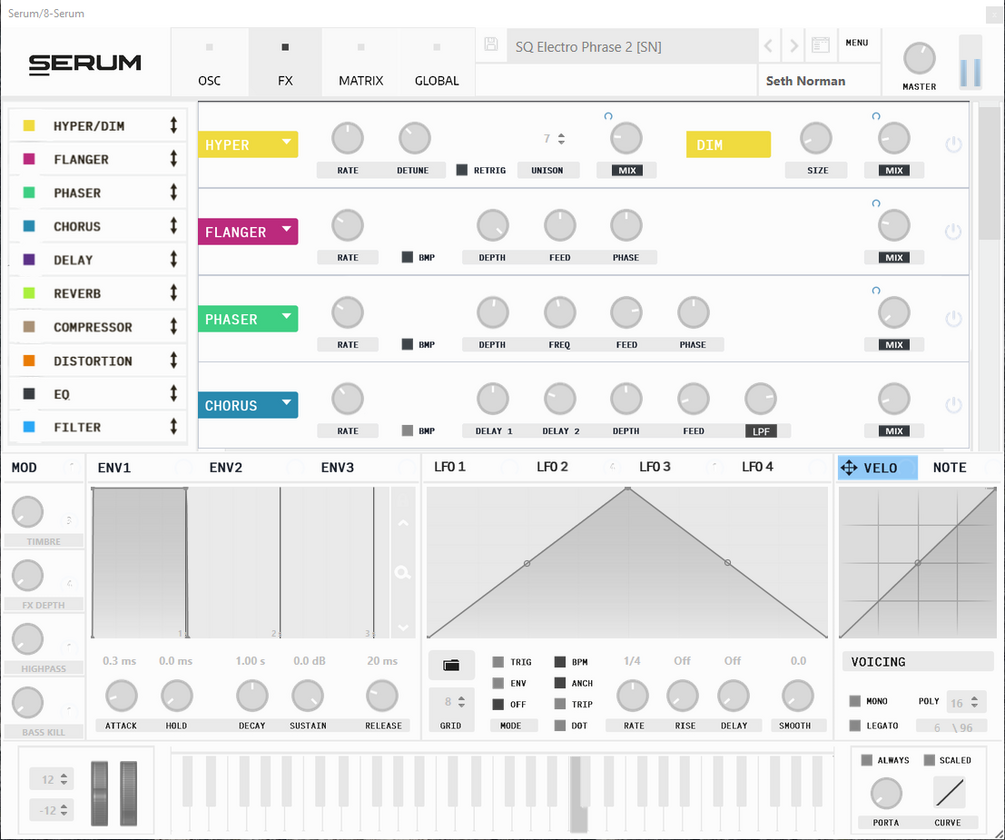Image resolution: width=1005 pixels, height=840 pixels.
Task: Toggle the Phaser effect power icon
Action: click(953, 318)
